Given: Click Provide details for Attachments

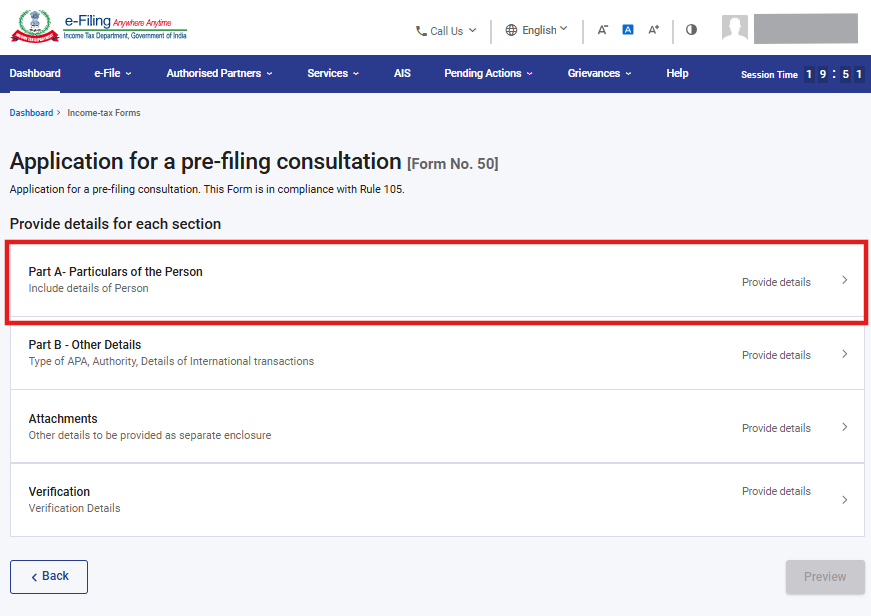Looking at the screenshot, I should (x=776, y=428).
